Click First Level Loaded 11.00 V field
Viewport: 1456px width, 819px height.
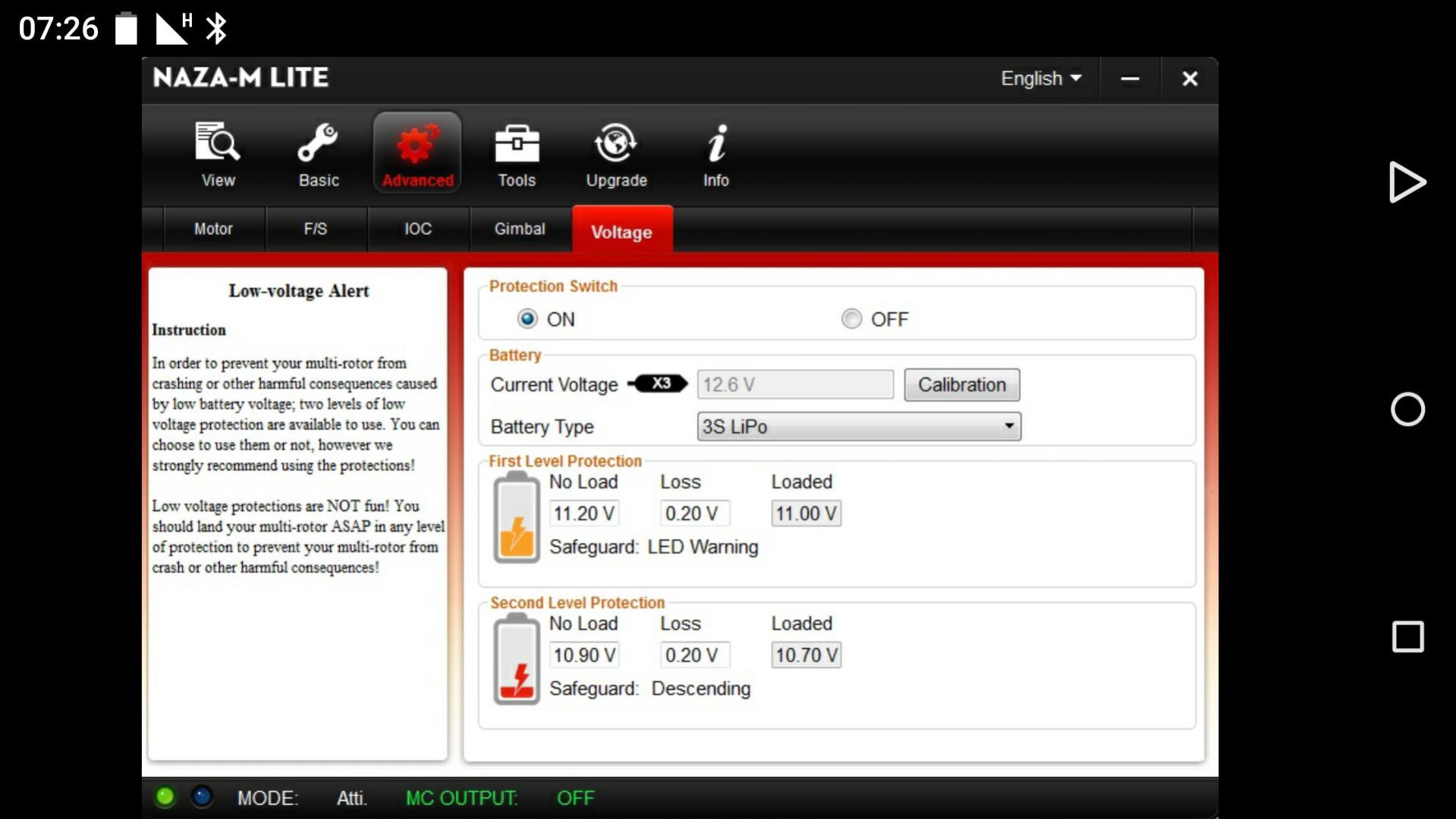click(806, 514)
